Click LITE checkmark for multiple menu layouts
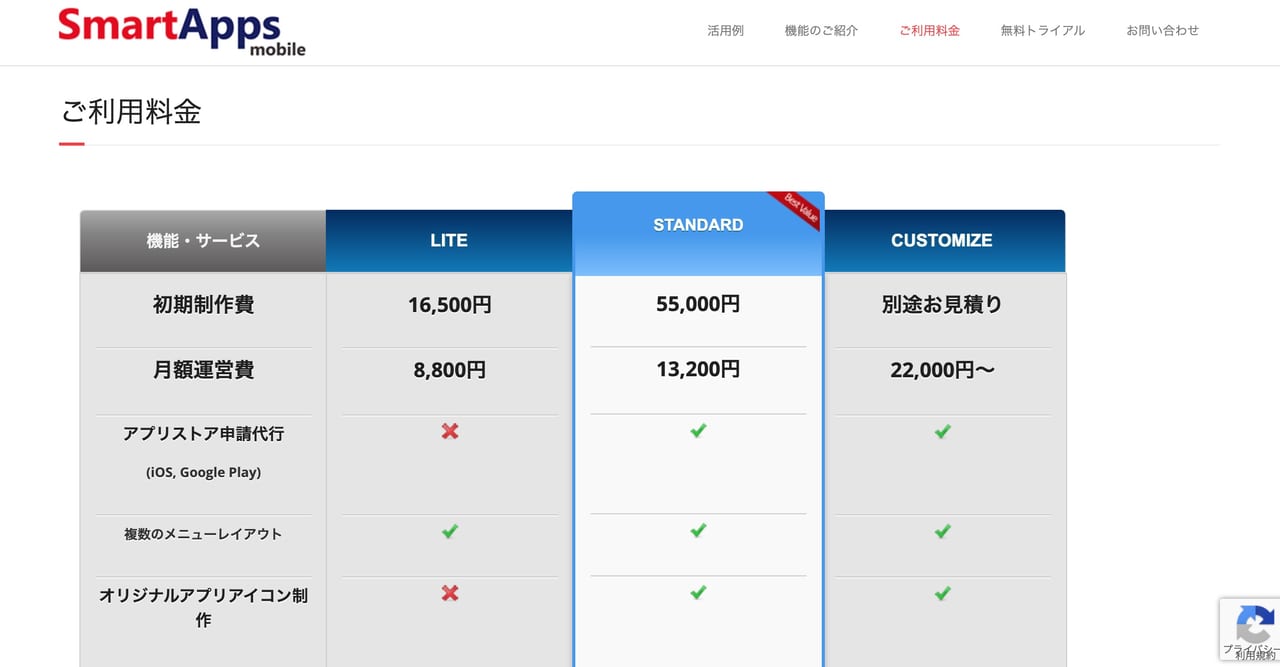The height and width of the screenshot is (667, 1280). tap(450, 531)
